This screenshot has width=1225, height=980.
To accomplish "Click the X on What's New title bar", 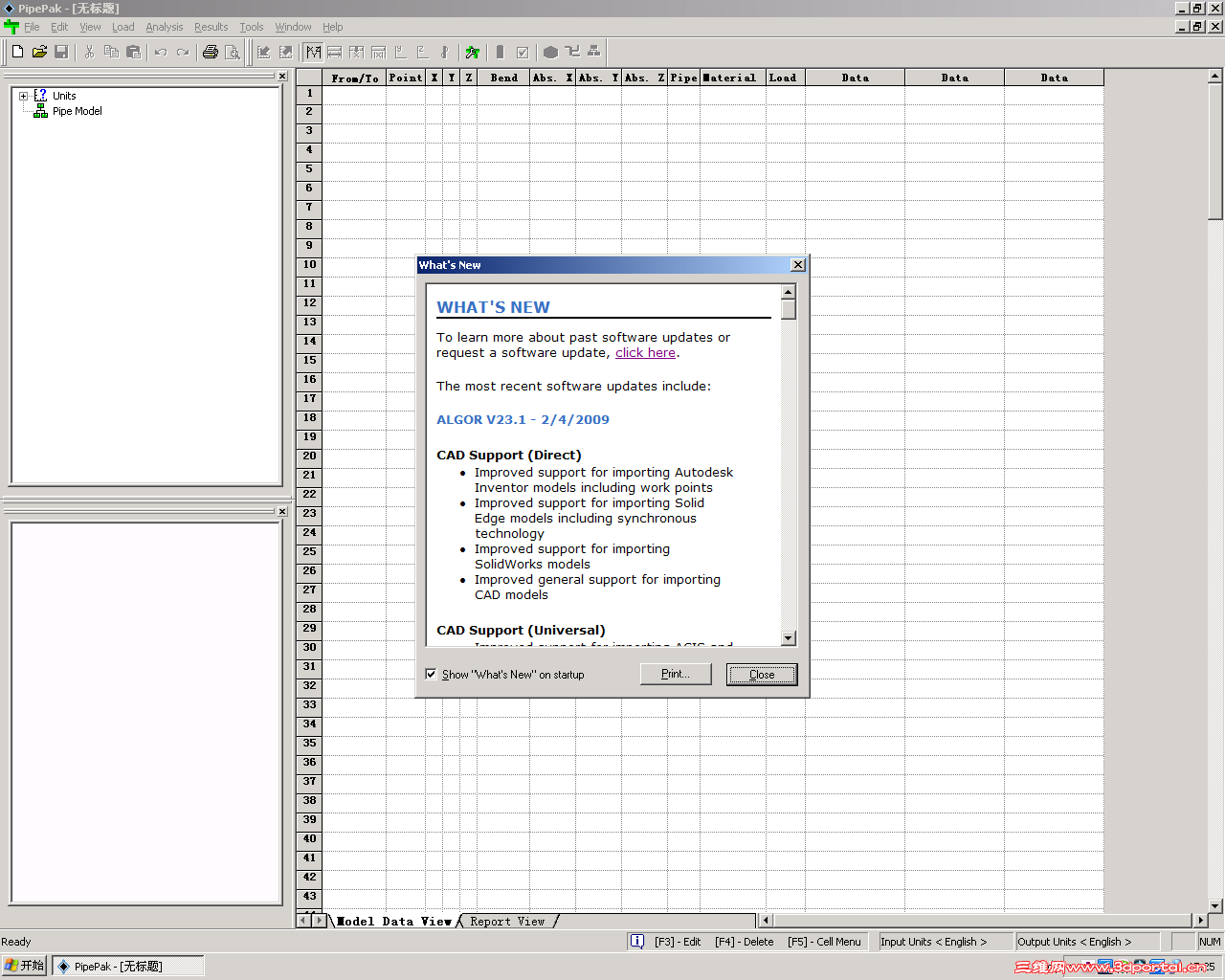I will click(x=798, y=265).
